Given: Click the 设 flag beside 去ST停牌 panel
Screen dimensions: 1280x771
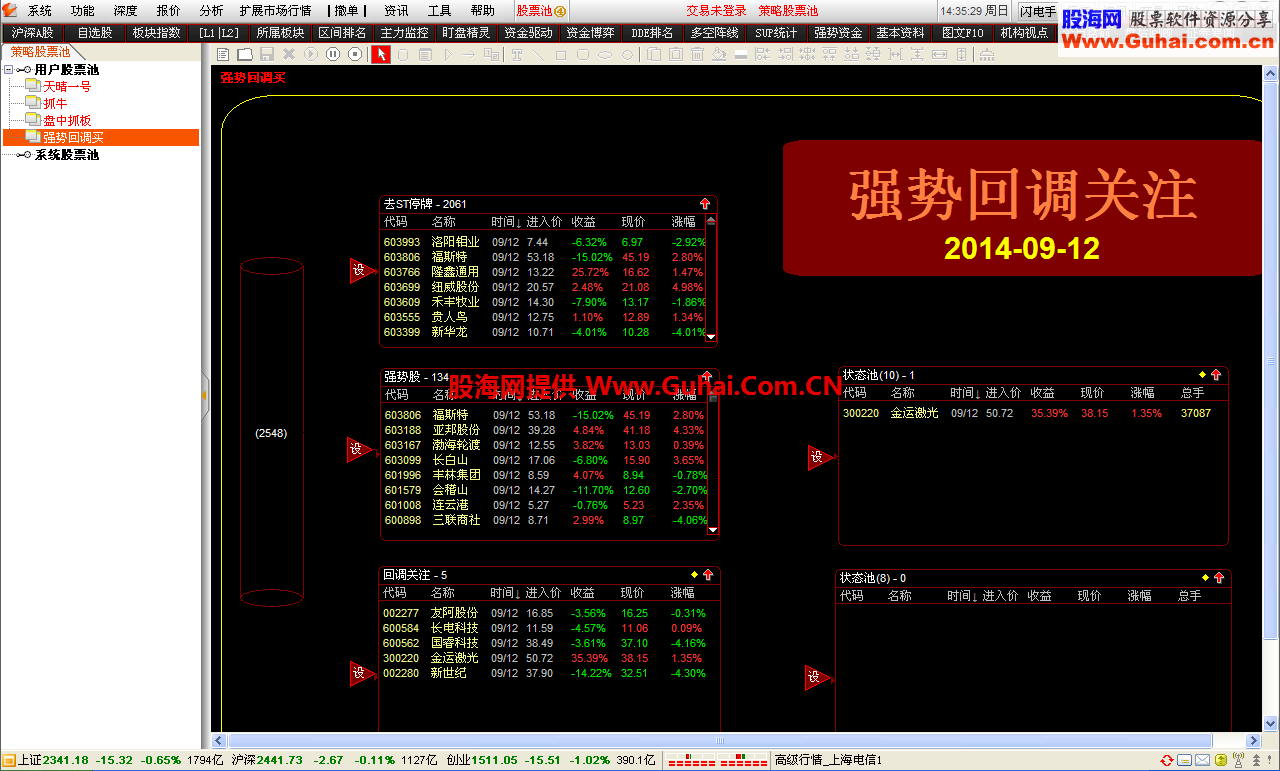Looking at the screenshot, I should pyautogui.click(x=360, y=270).
